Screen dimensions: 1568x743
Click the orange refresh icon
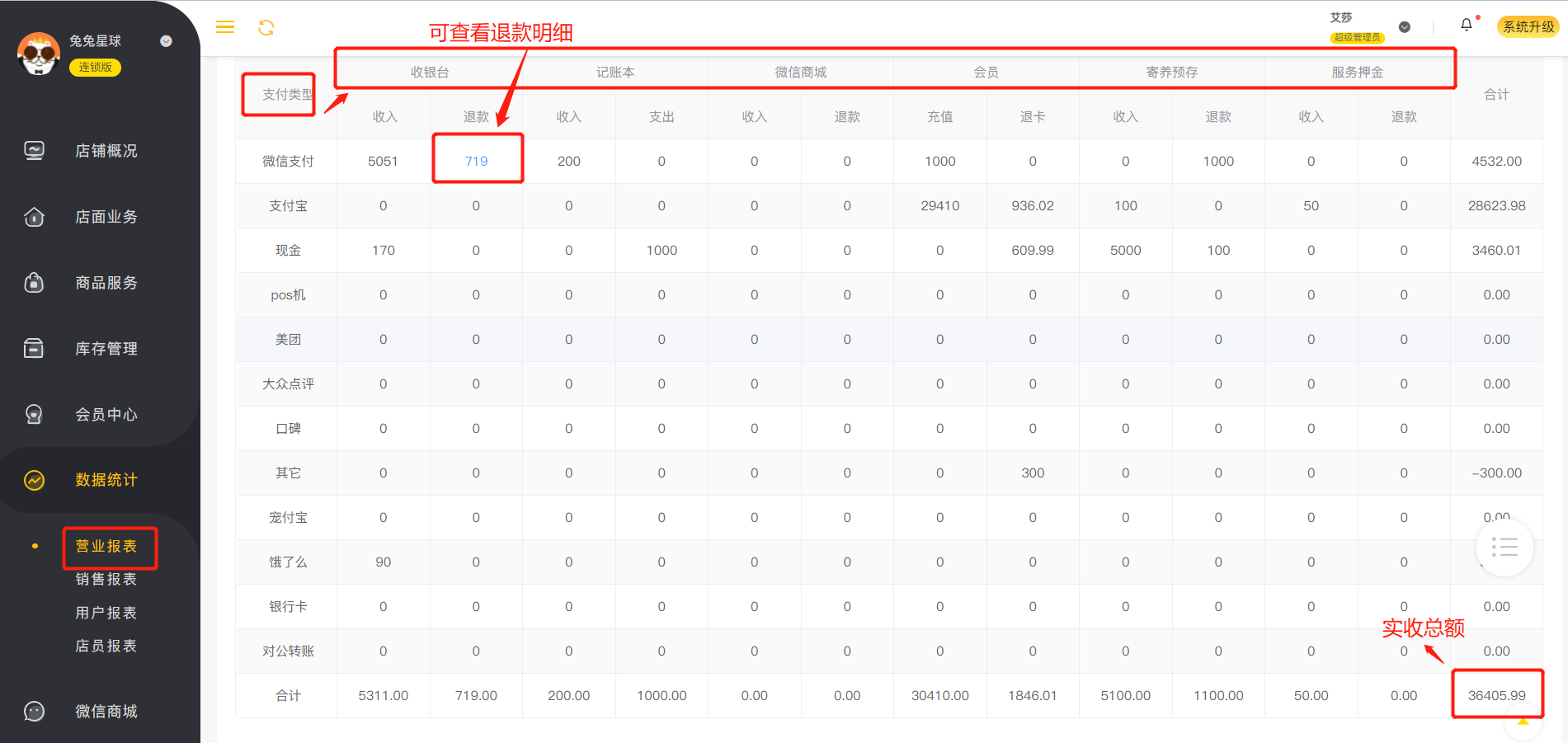point(266,27)
